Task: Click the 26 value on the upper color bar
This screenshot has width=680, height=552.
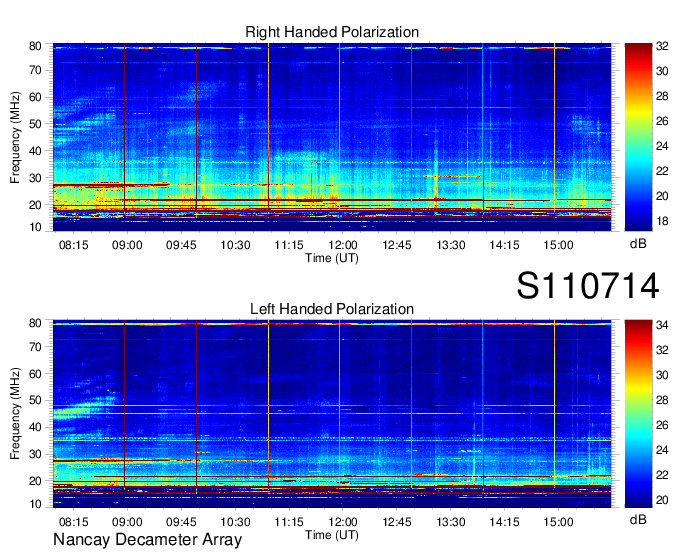Action: pyautogui.click(x=662, y=121)
